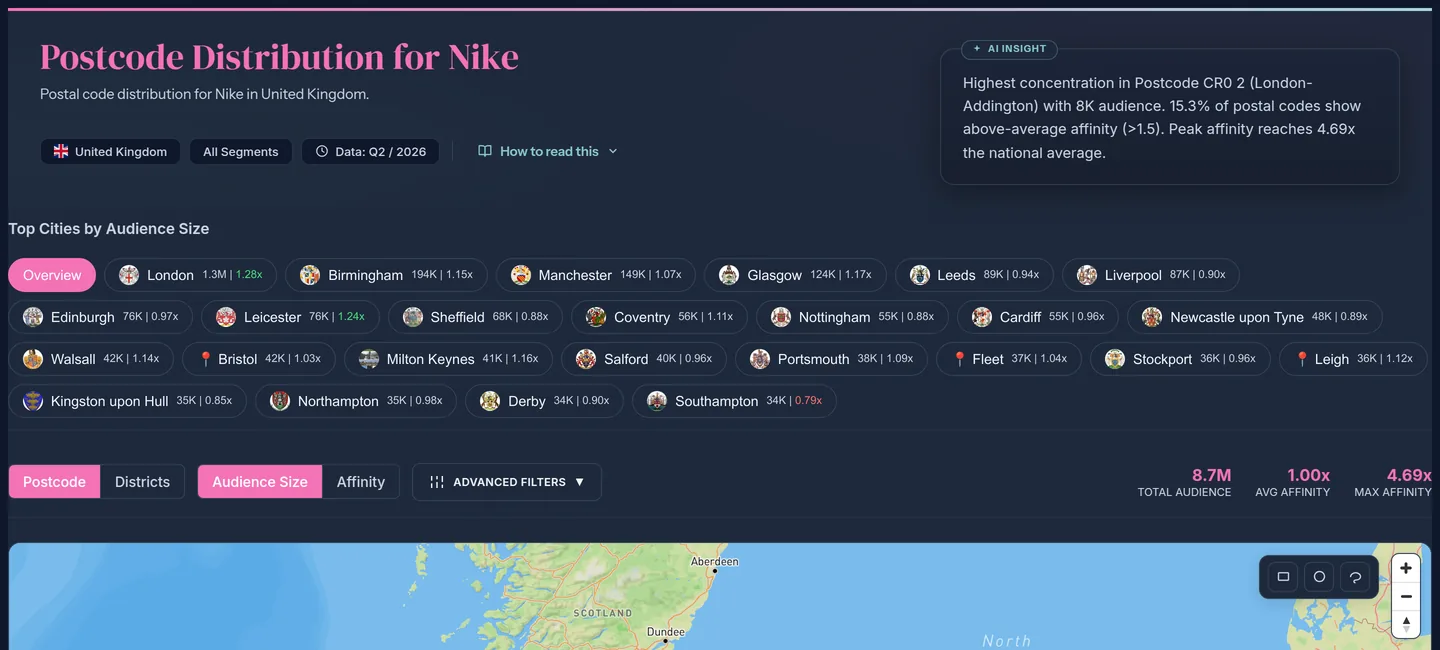Screen dimensions: 1440x650
Task: Expand the How to read this guide
Action: 548,151
